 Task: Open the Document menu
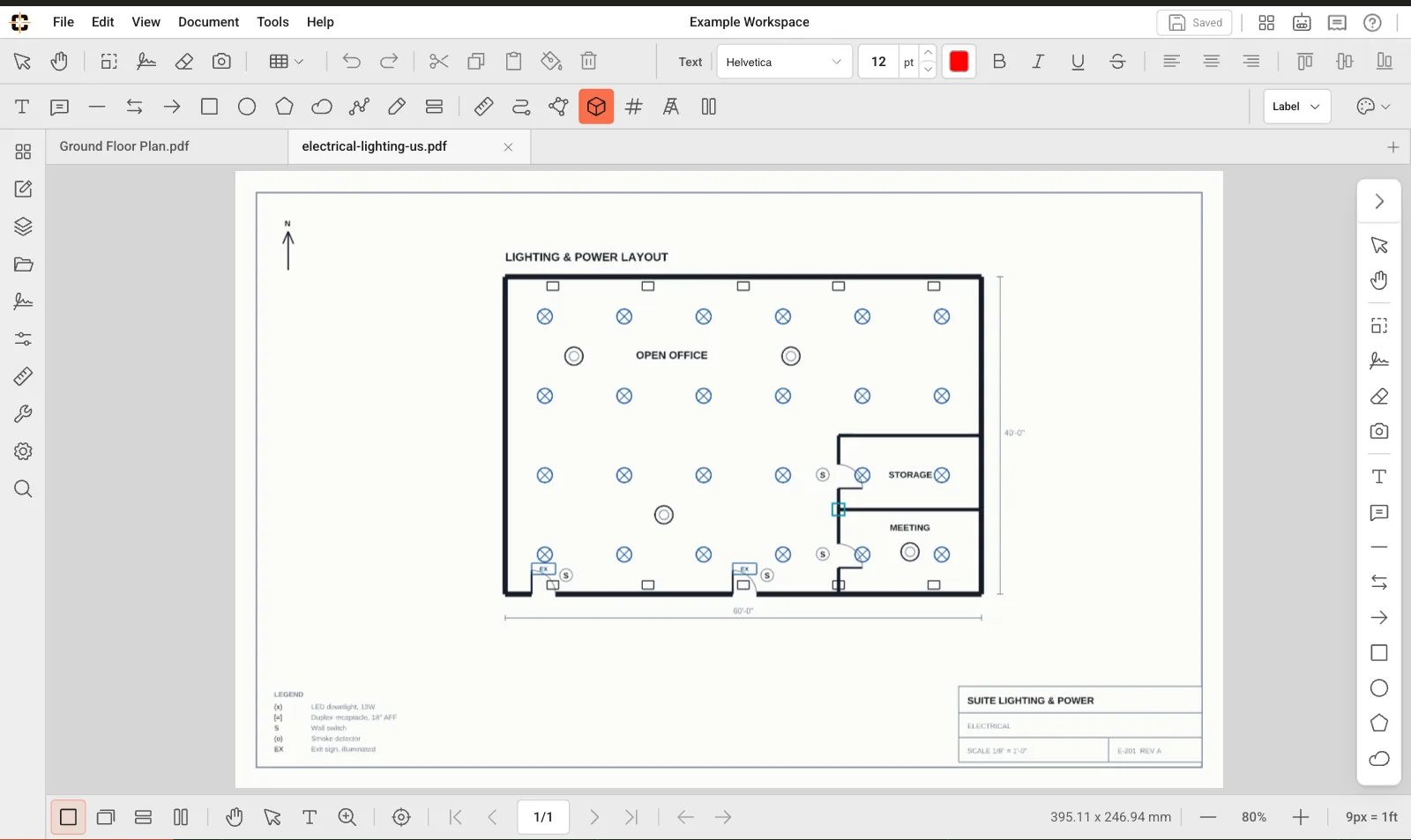tap(208, 22)
